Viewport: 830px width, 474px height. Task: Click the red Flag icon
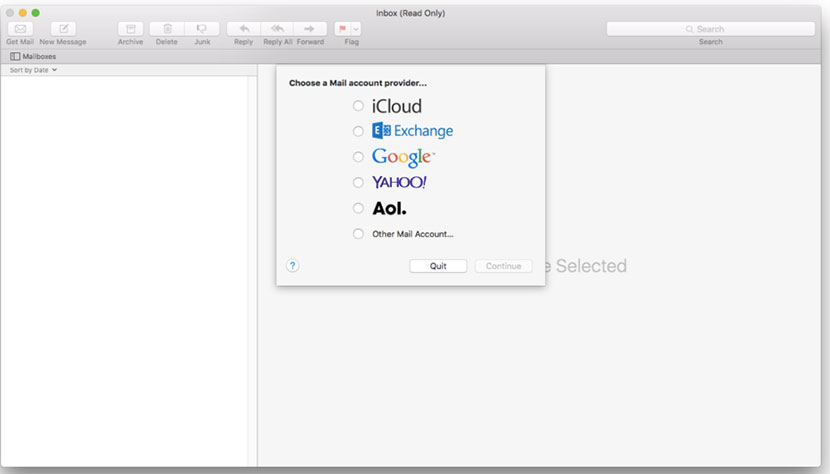click(x=342, y=29)
